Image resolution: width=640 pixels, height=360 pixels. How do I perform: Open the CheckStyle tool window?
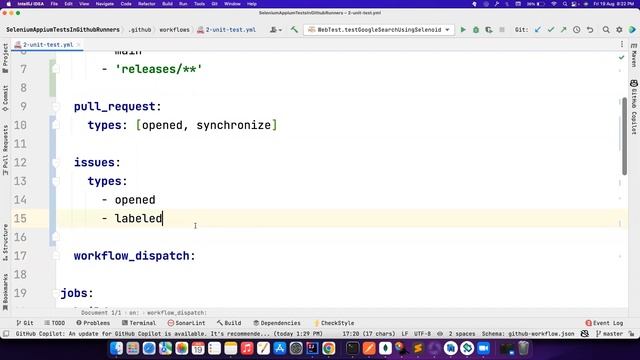coord(334,323)
